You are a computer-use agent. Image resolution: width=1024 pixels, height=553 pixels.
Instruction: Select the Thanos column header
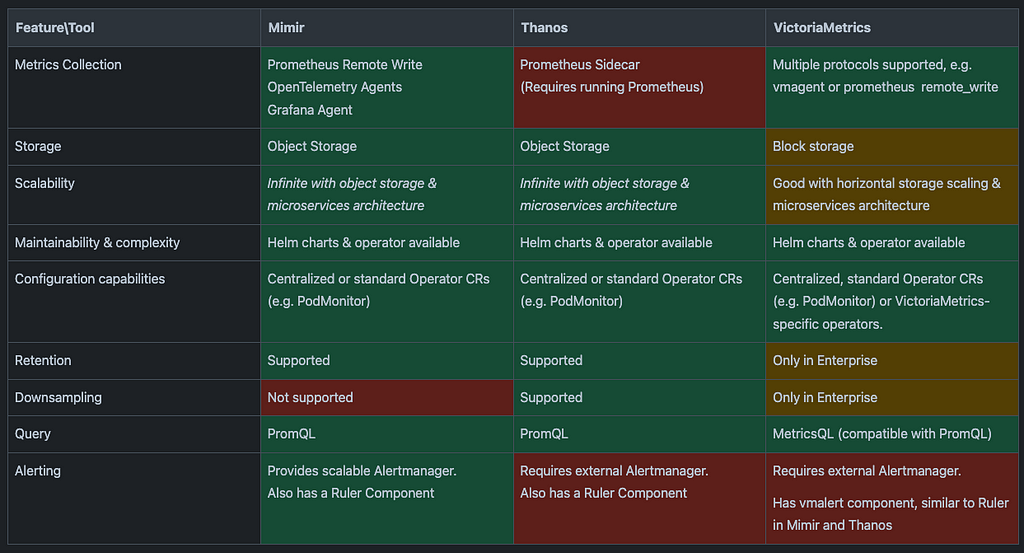click(639, 27)
